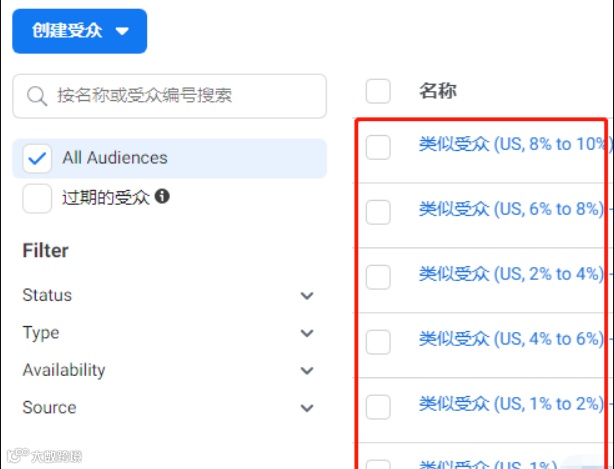Expand the Availability filter chevron
This screenshot has width=614, height=469.
pyautogui.click(x=307, y=370)
